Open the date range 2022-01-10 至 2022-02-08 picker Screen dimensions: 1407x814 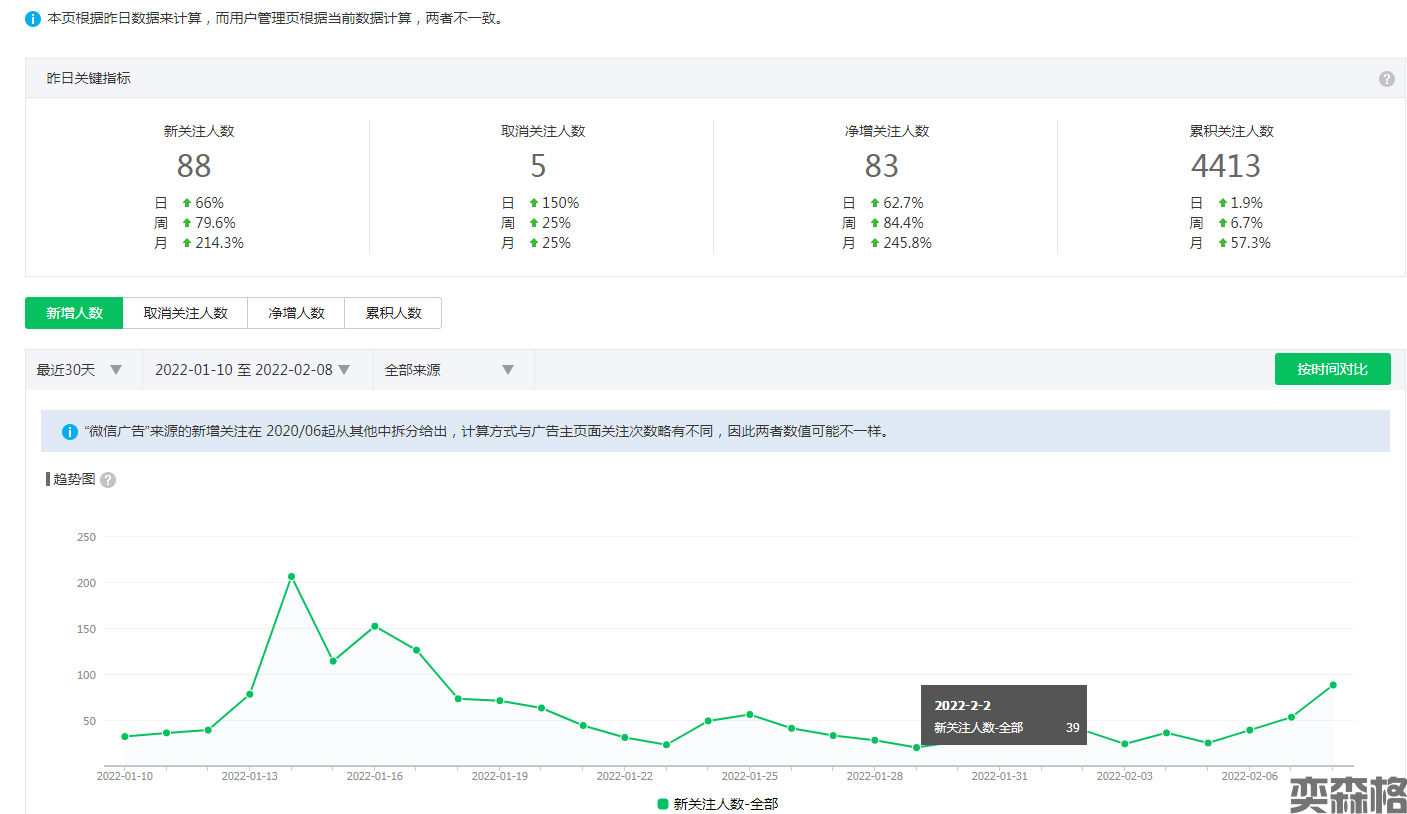[254, 370]
